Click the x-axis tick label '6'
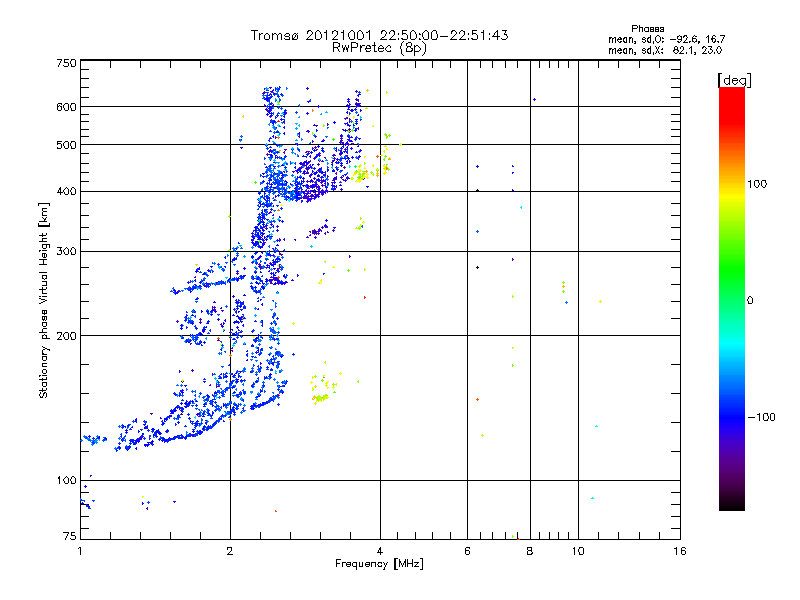 coord(467,551)
